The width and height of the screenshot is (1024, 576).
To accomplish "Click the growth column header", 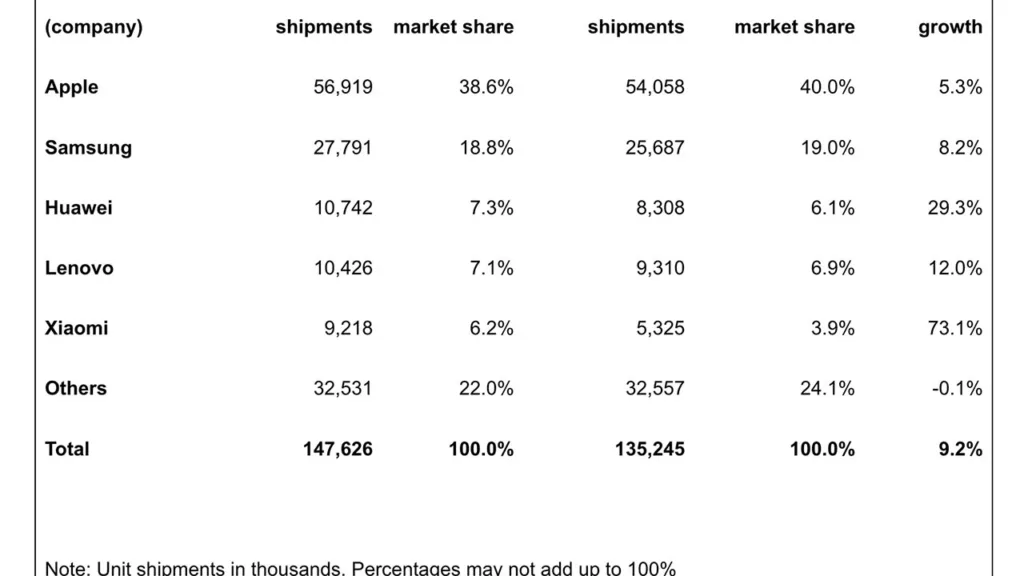I will click(x=950, y=27).
